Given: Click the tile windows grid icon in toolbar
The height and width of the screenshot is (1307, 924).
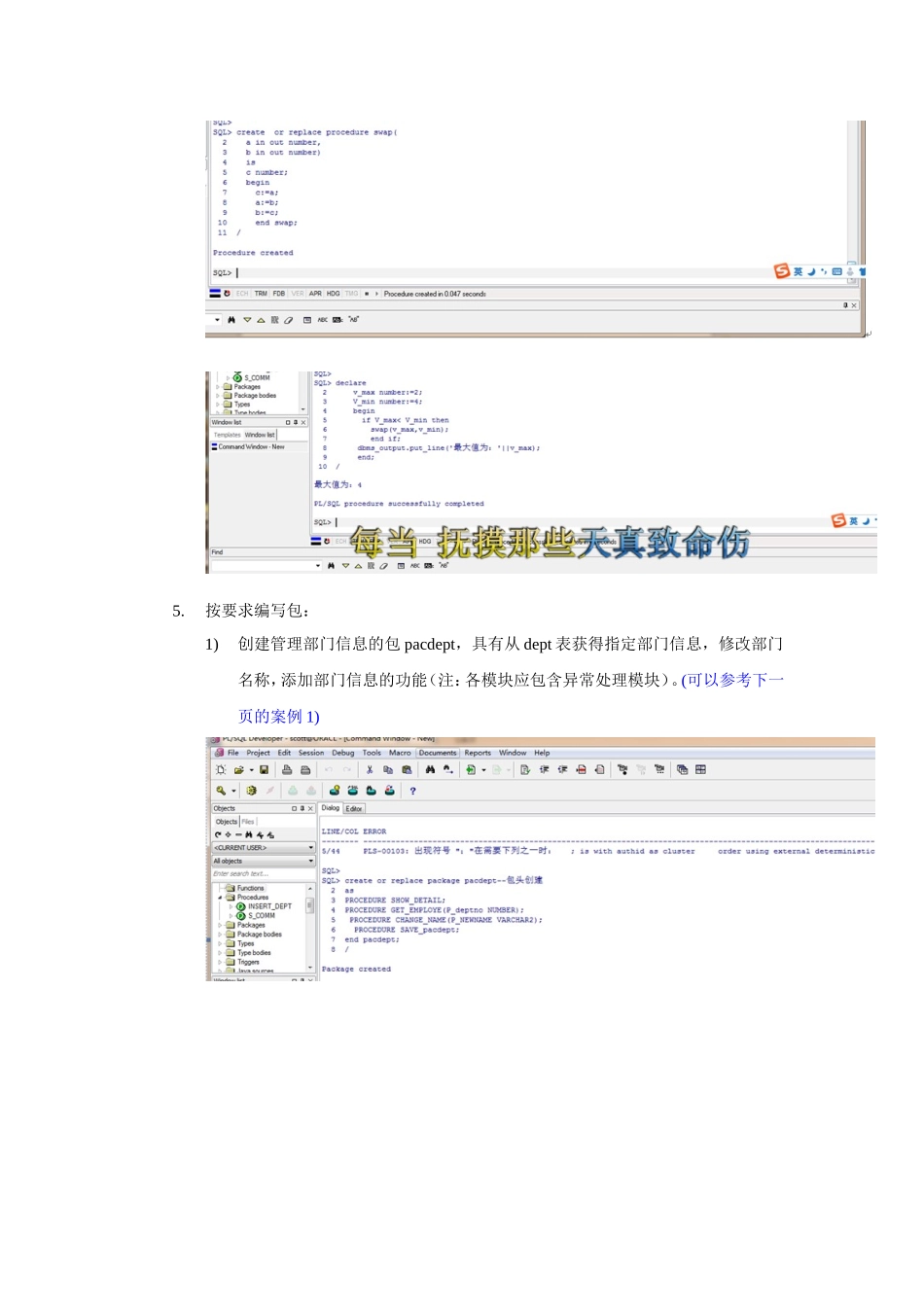Looking at the screenshot, I should tap(700, 769).
